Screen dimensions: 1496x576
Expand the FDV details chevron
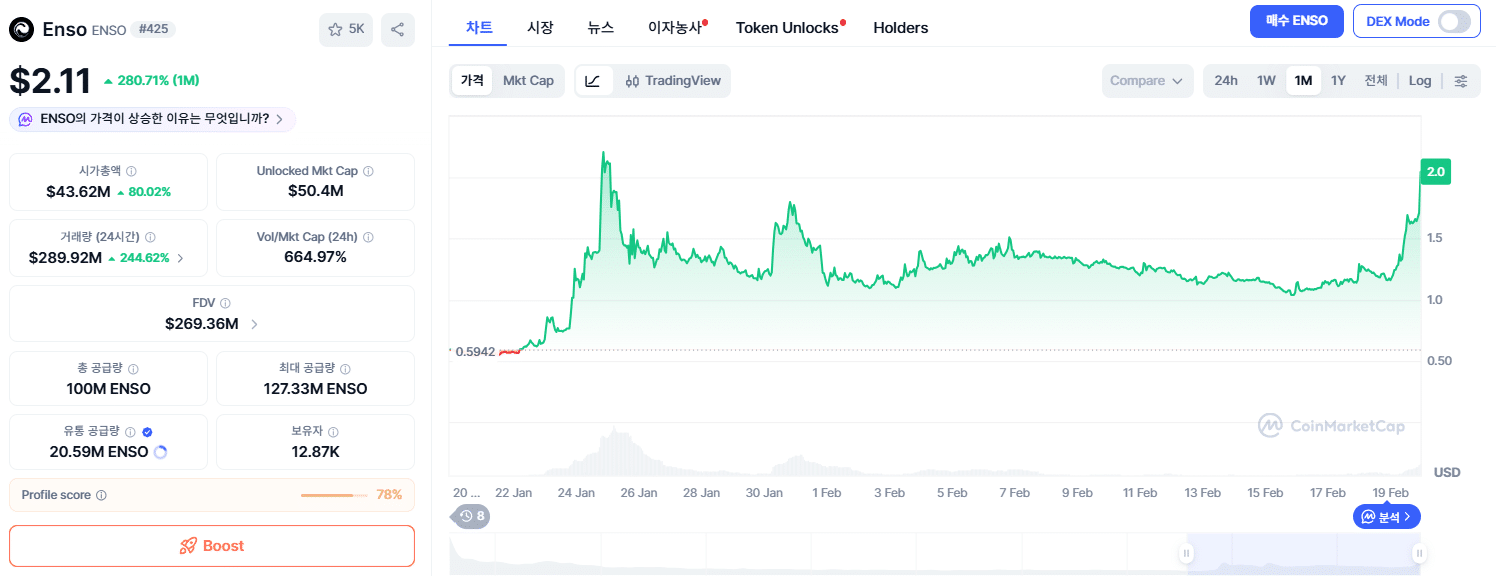tap(255, 324)
